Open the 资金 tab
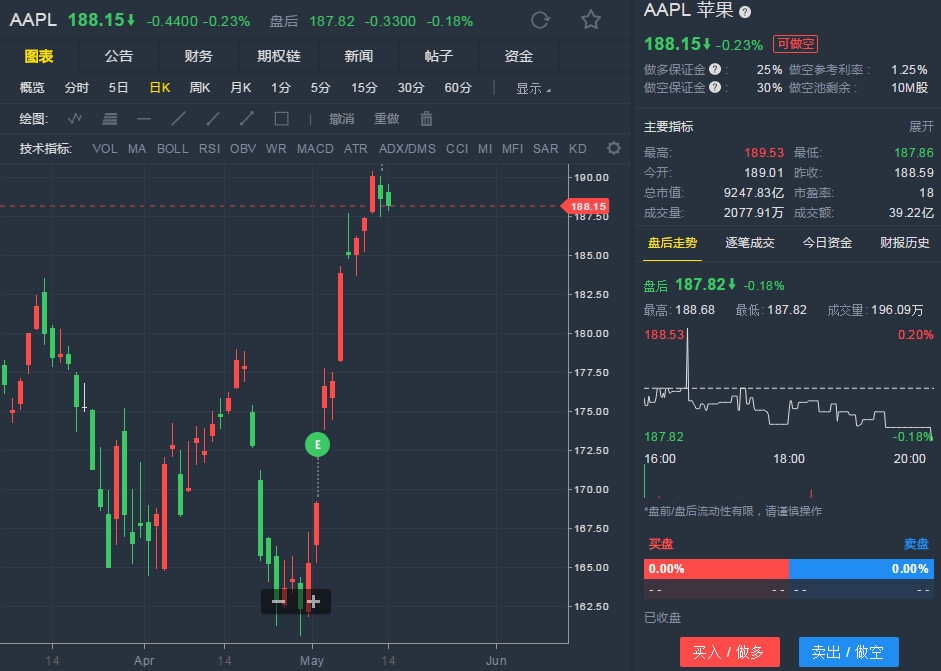 tap(519, 56)
